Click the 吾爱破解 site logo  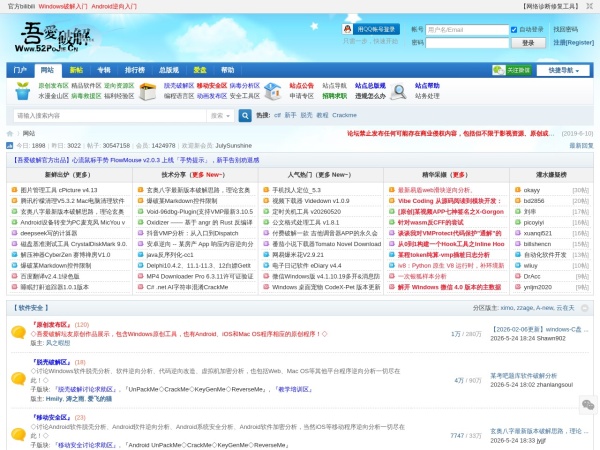(54, 38)
